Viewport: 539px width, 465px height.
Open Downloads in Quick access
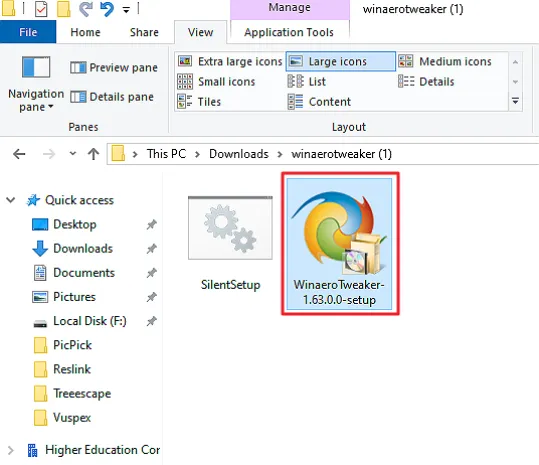72,248
